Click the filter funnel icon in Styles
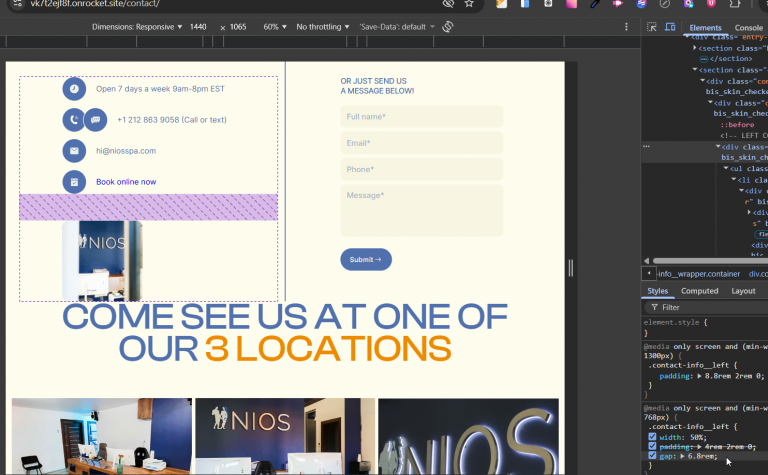Viewport: 768px width, 475px height. [x=654, y=307]
